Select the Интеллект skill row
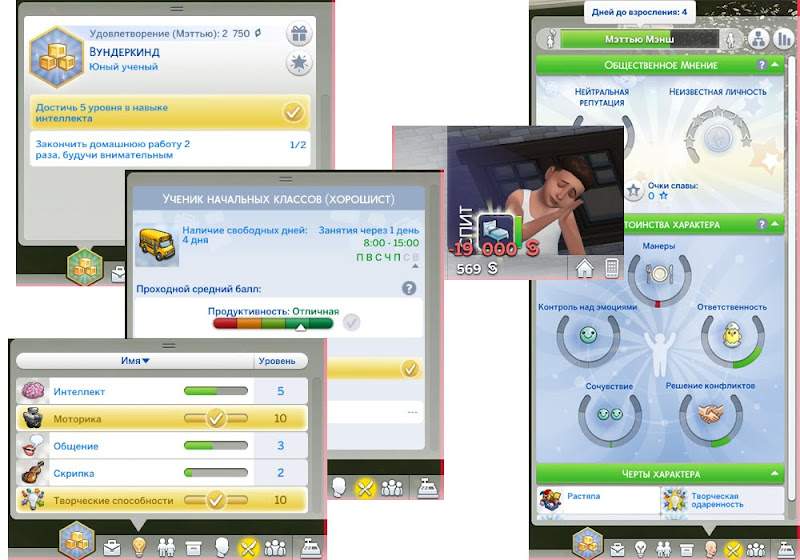Image resolution: width=800 pixels, height=560 pixels. pyautogui.click(x=162, y=391)
